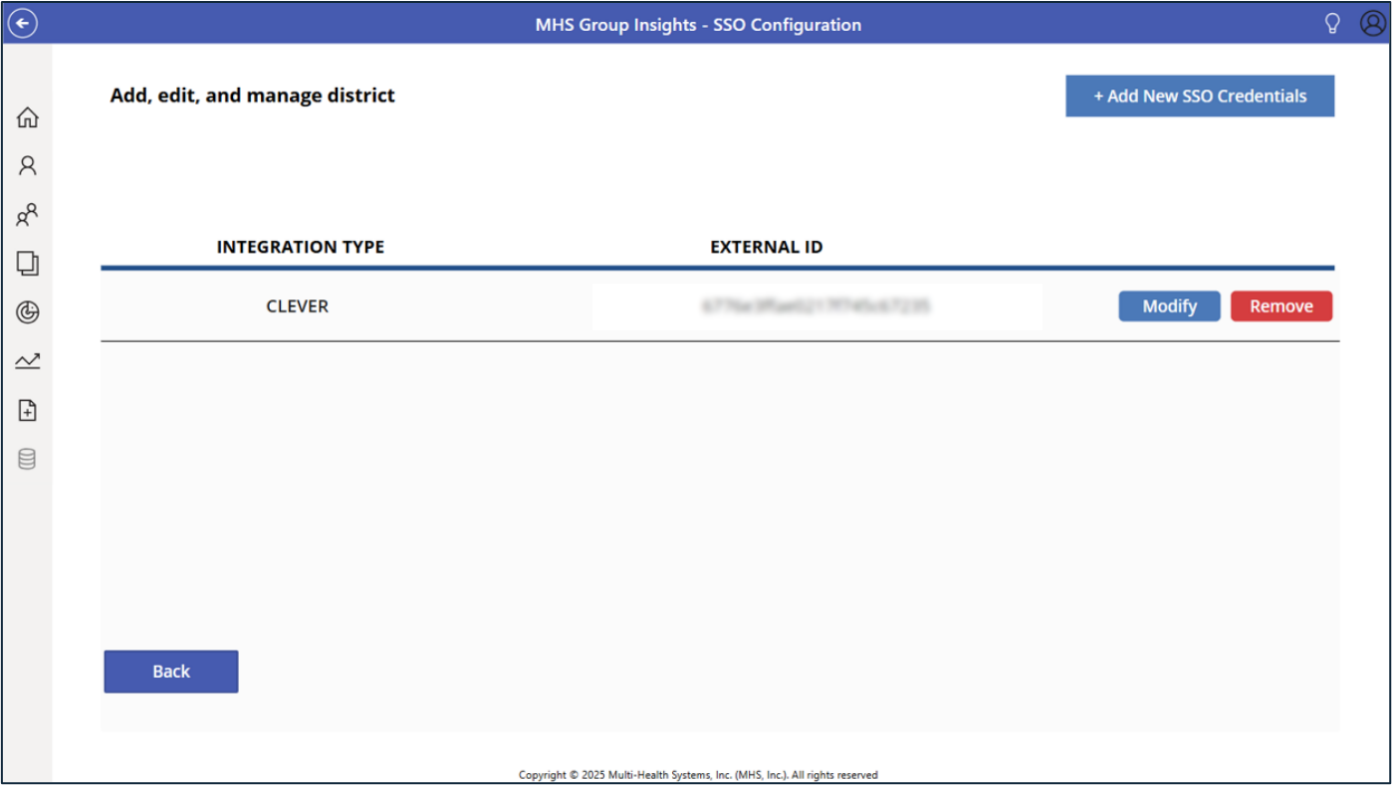The width and height of the screenshot is (1392, 785).
Task: Go to Home in the sidebar
Action: pyautogui.click(x=28, y=117)
